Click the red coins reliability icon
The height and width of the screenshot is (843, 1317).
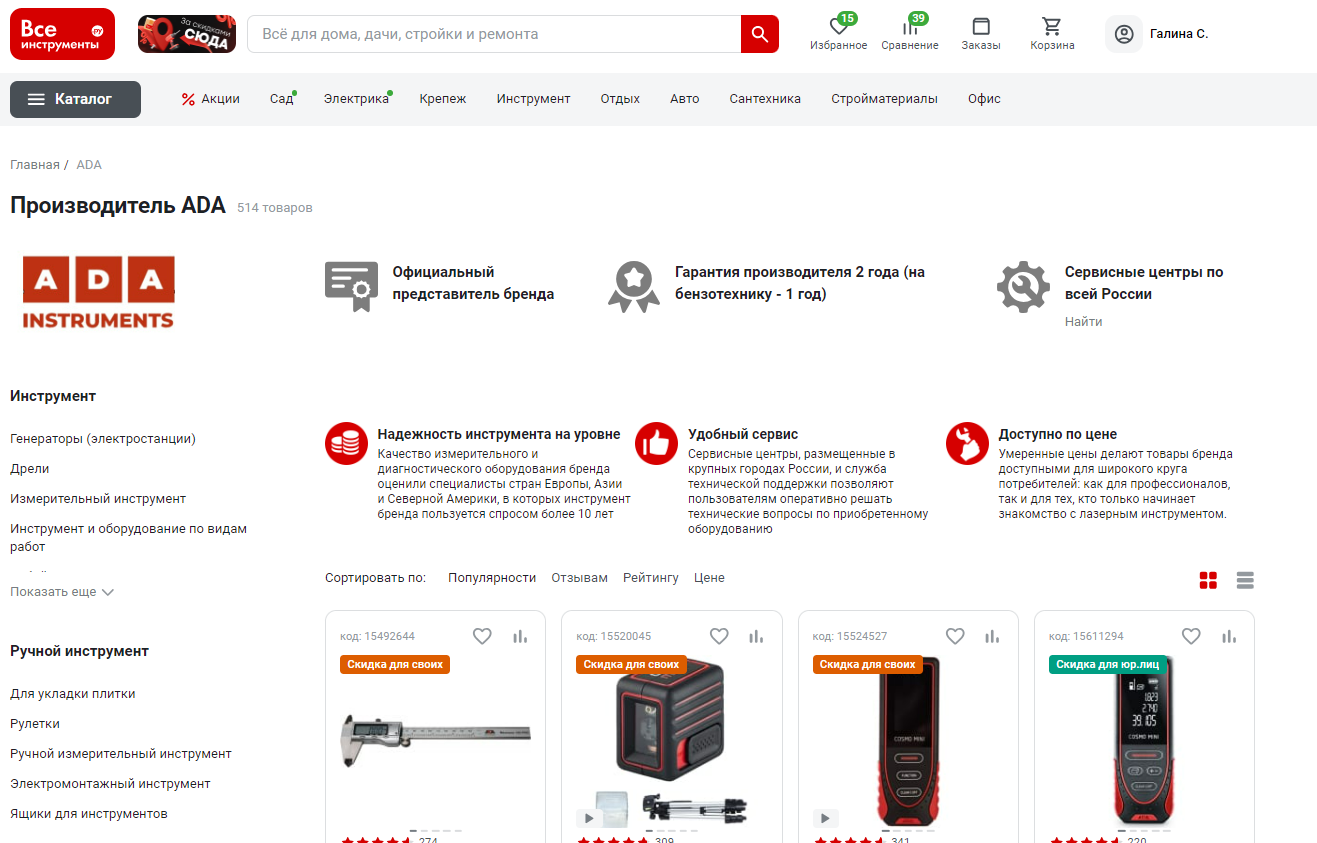coord(346,444)
